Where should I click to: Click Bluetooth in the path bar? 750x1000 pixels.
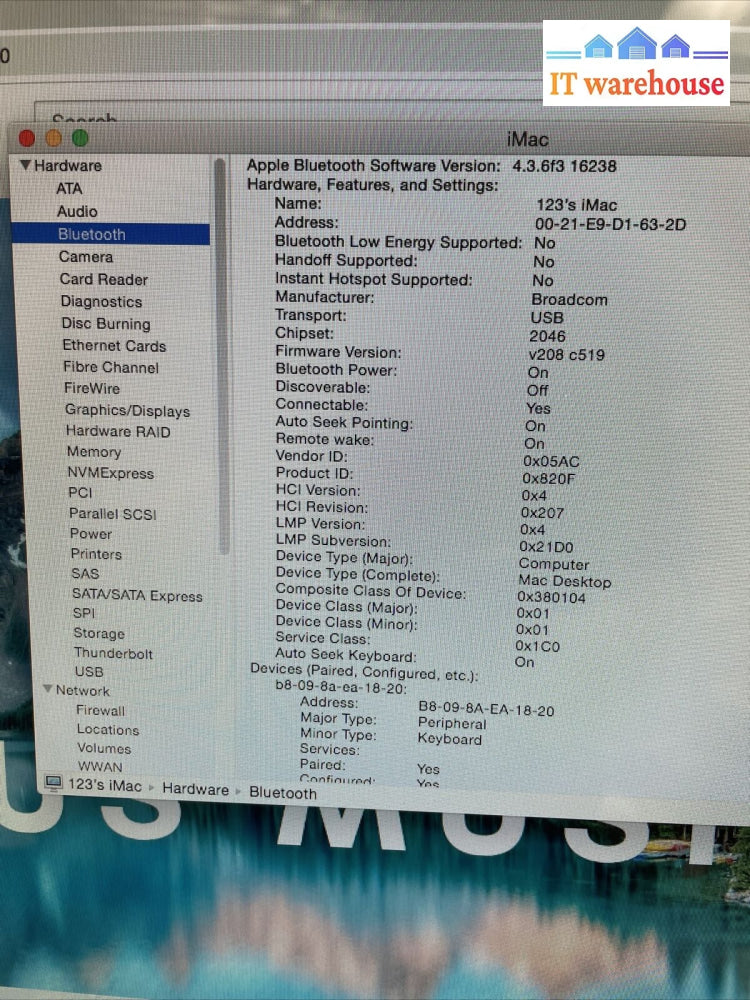click(283, 793)
